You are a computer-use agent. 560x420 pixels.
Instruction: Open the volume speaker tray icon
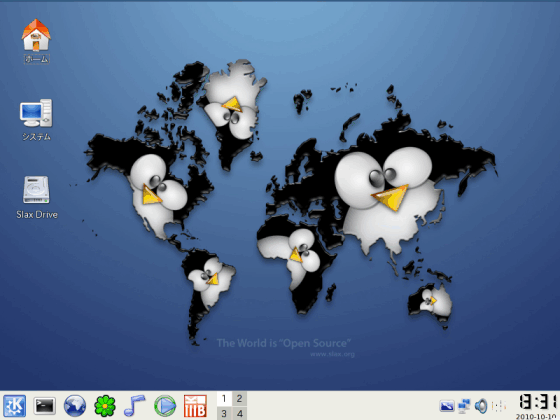[x=481, y=406]
